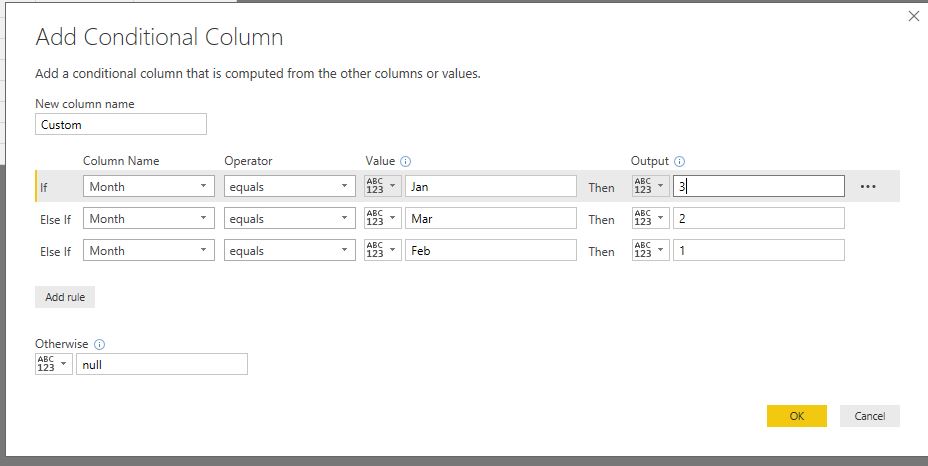Click the first Then label
Image resolution: width=928 pixels, height=466 pixels.
point(601,187)
